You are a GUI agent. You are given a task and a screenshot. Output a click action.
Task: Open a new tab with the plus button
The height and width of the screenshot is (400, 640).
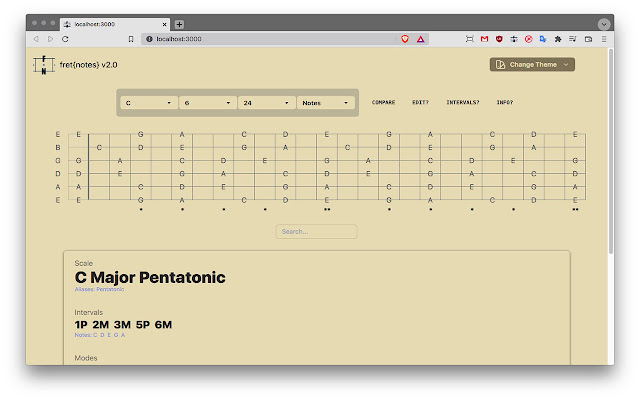click(179, 24)
